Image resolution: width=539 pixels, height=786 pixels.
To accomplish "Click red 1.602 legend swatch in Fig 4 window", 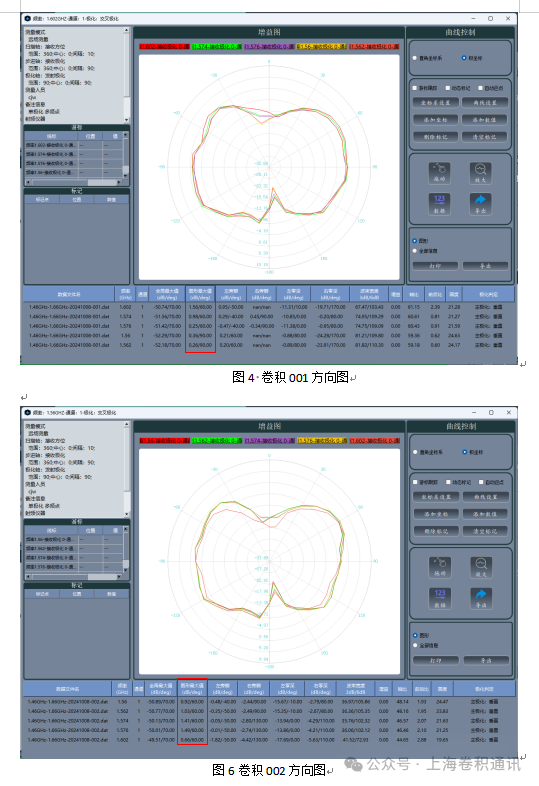I will (164, 46).
